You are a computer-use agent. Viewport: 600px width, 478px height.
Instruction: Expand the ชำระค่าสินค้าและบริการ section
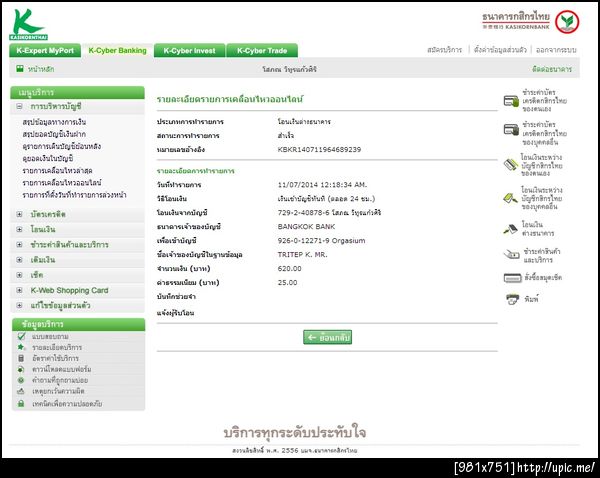click(x=19, y=245)
